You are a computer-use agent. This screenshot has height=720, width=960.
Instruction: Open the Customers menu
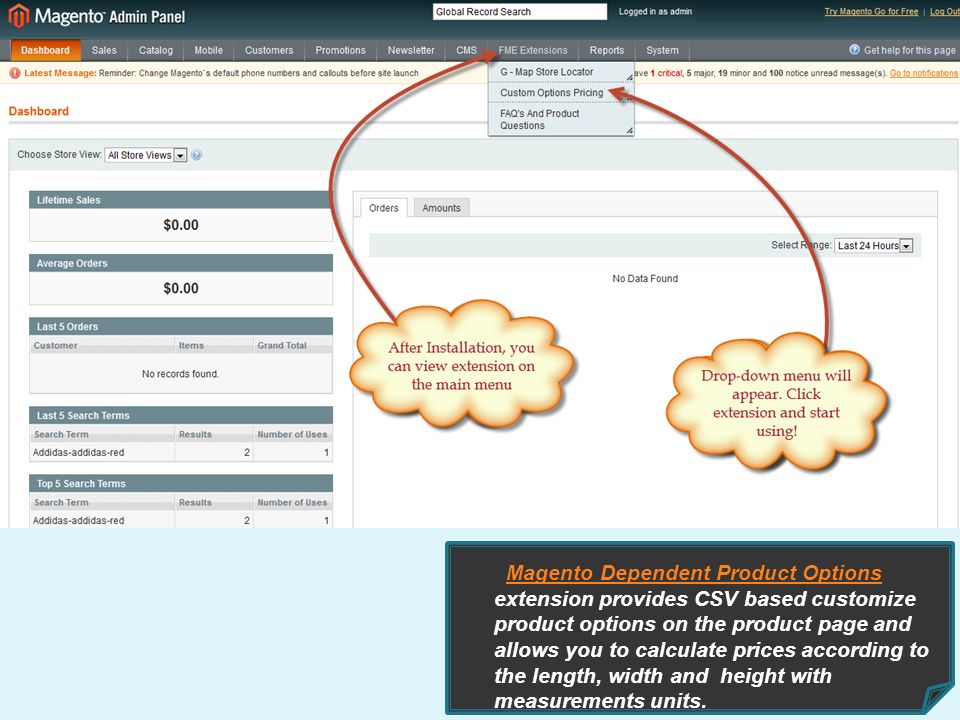[269, 50]
